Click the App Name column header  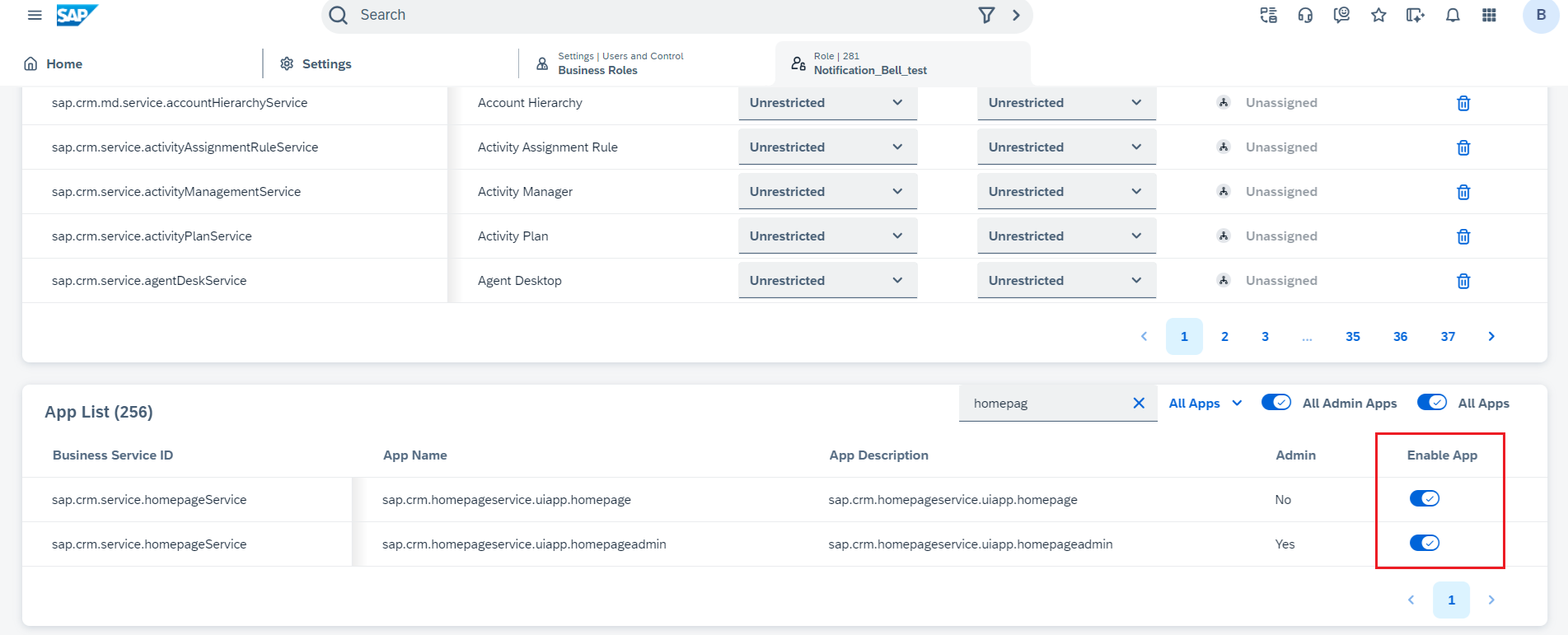(x=415, y=455)
